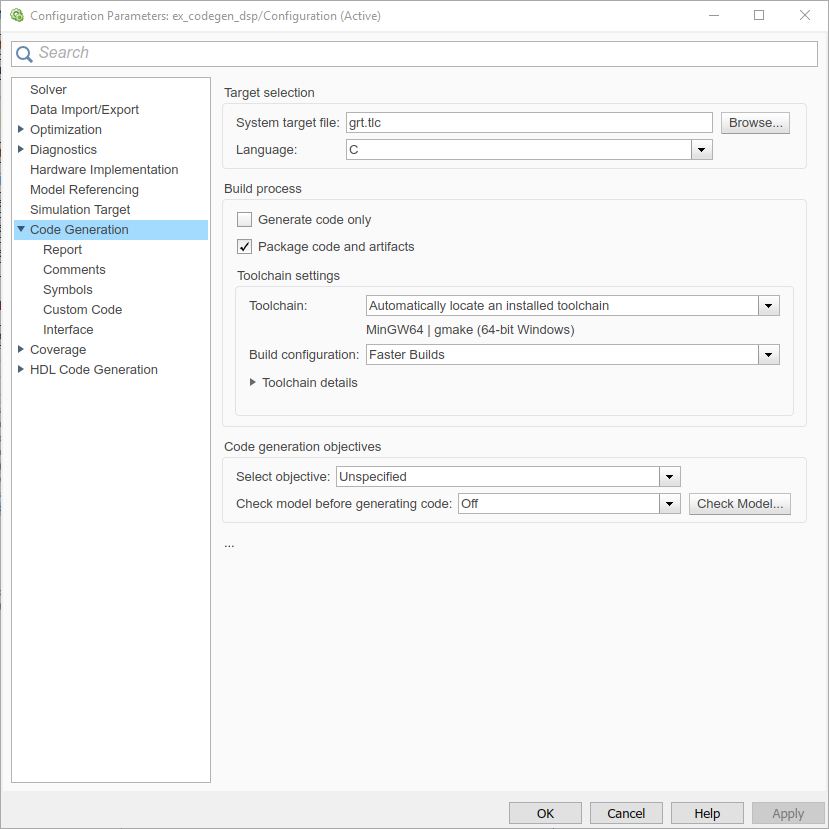Click the Select objective dropdown arrow

click(x=669, y=476)
